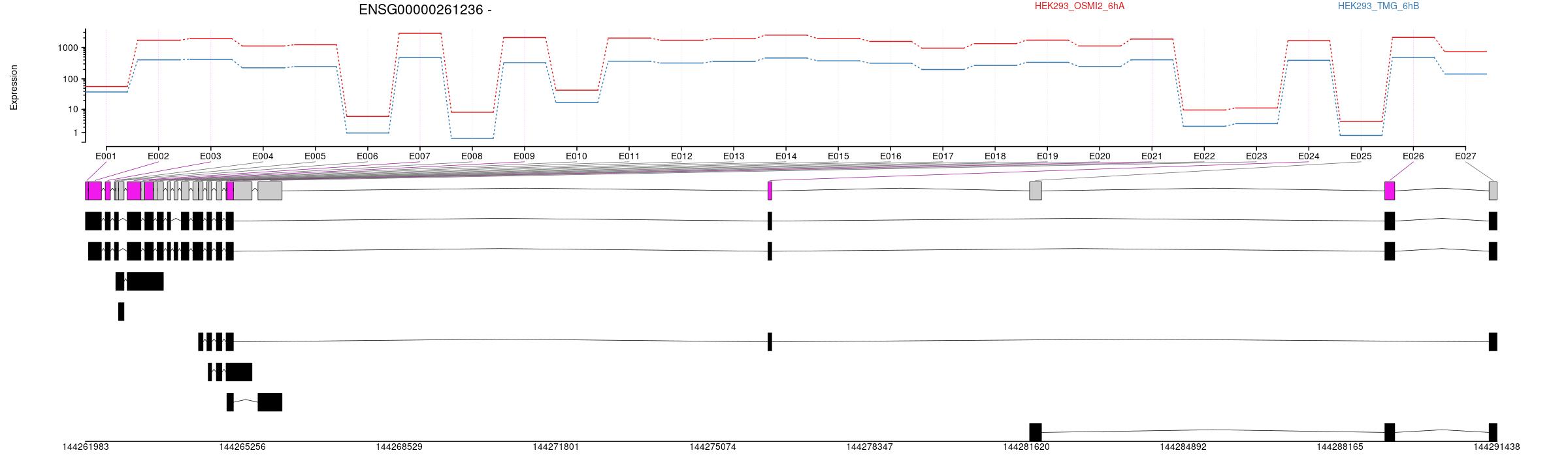This screenshot has height=457, width=1568.
Task: Click genomic coordinate 144265256
Action: [242, 447]
